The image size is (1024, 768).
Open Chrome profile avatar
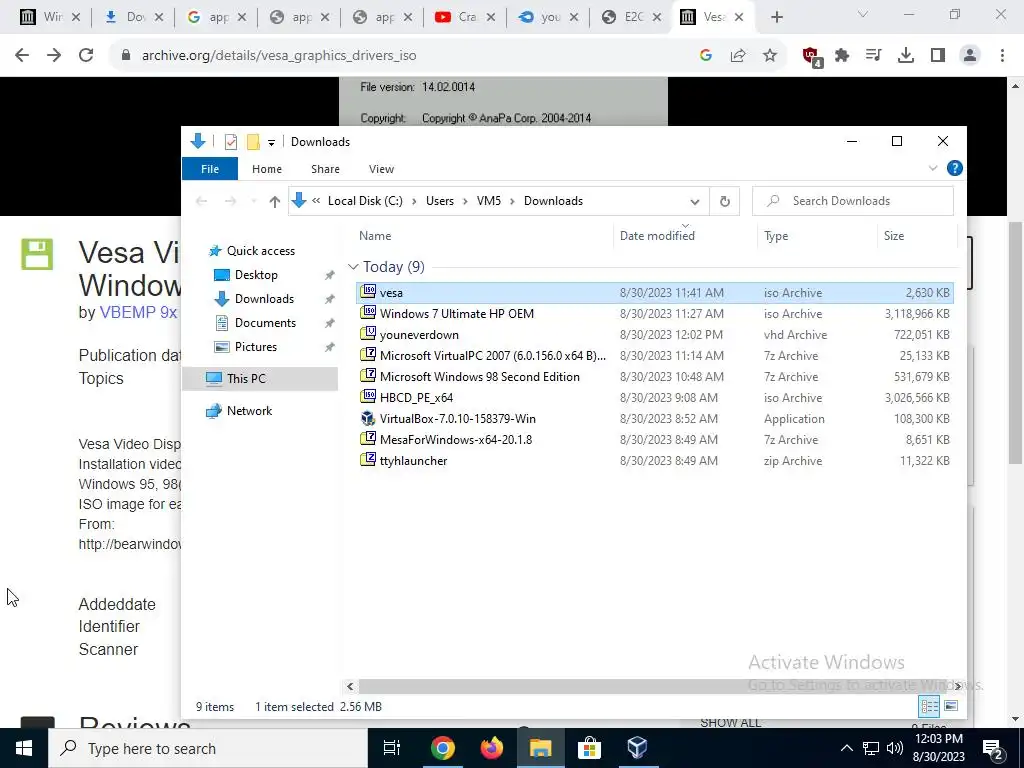point(970,56)
